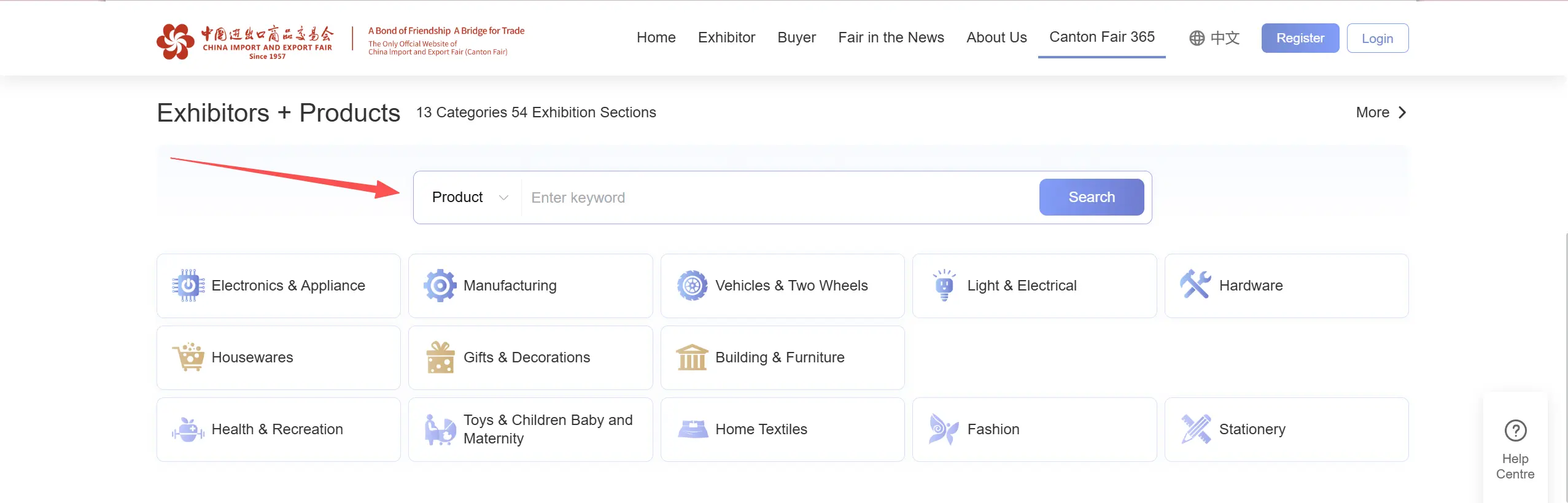Open the Fashion category label
Image resolution: width=1568 pixels, height=503 pixels.
pyautogui.click(x=993, y=429)
